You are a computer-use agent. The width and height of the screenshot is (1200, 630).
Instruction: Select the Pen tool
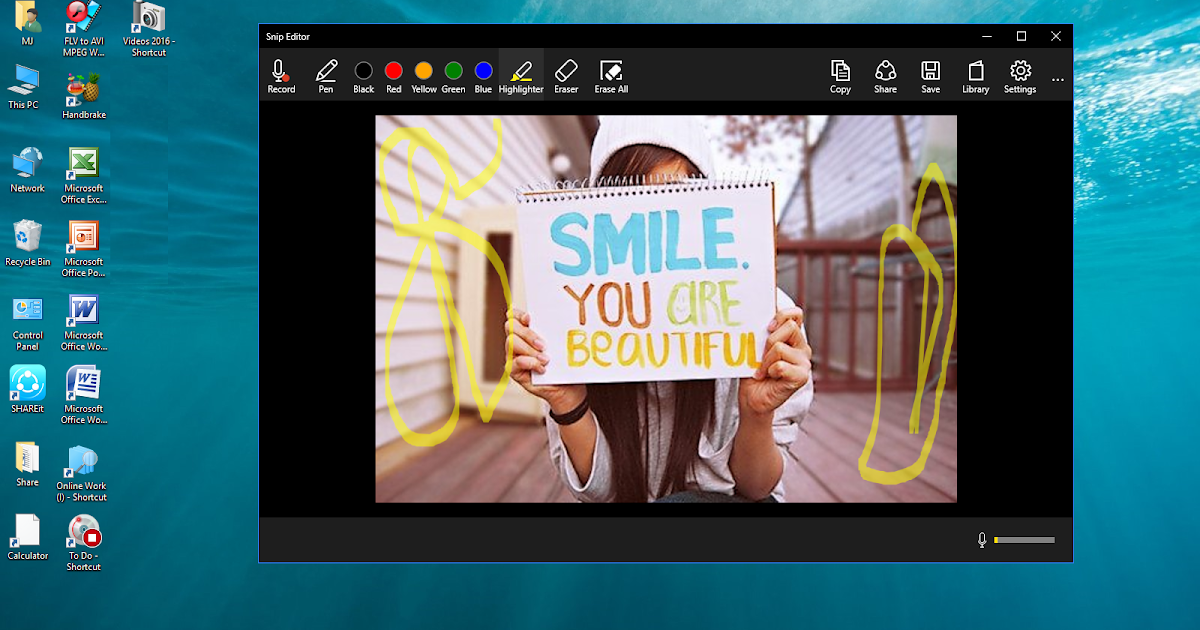tap(325, 75)
